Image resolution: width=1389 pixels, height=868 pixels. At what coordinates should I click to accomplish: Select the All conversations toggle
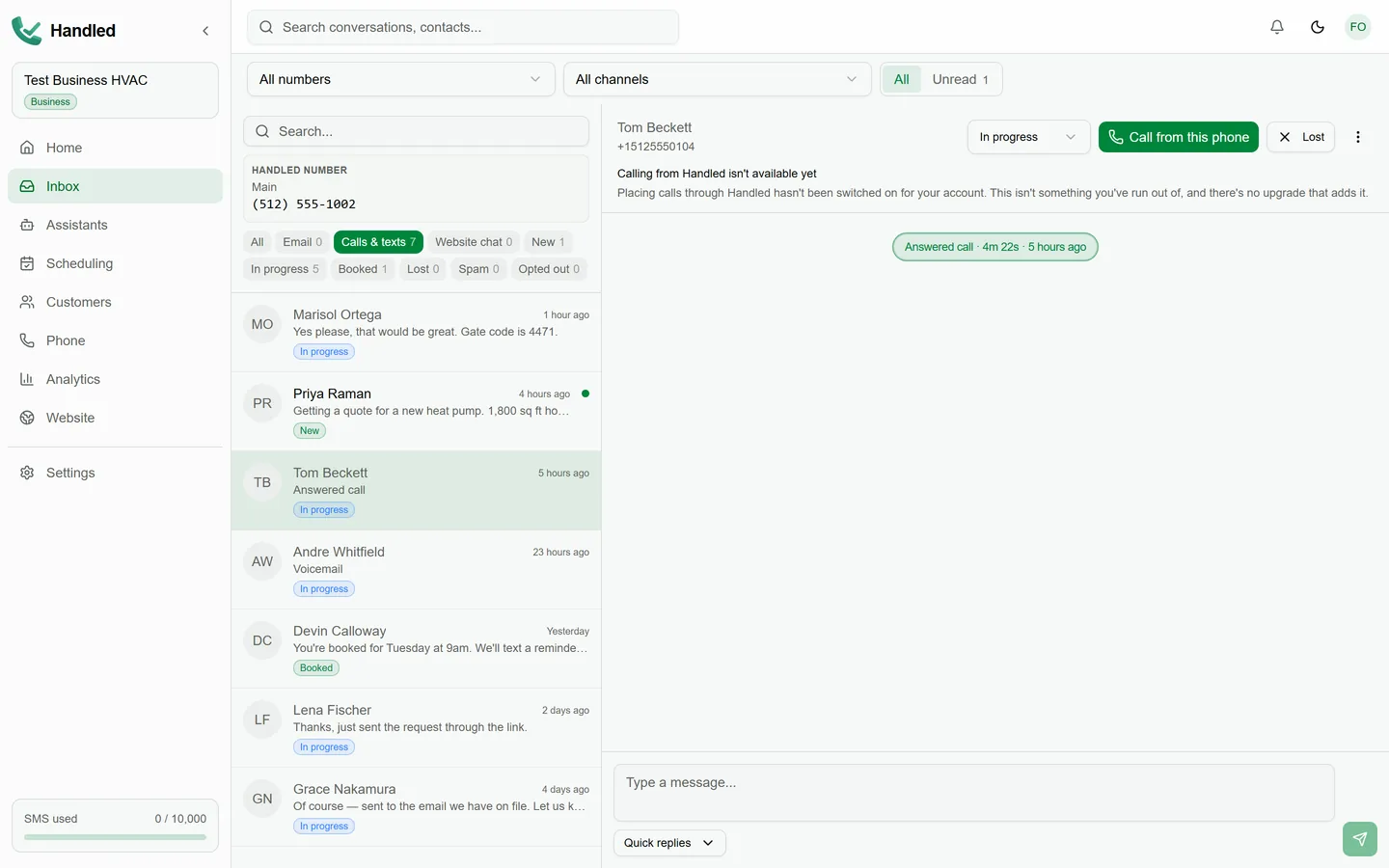pyautogui.click(x=902, y=79)
